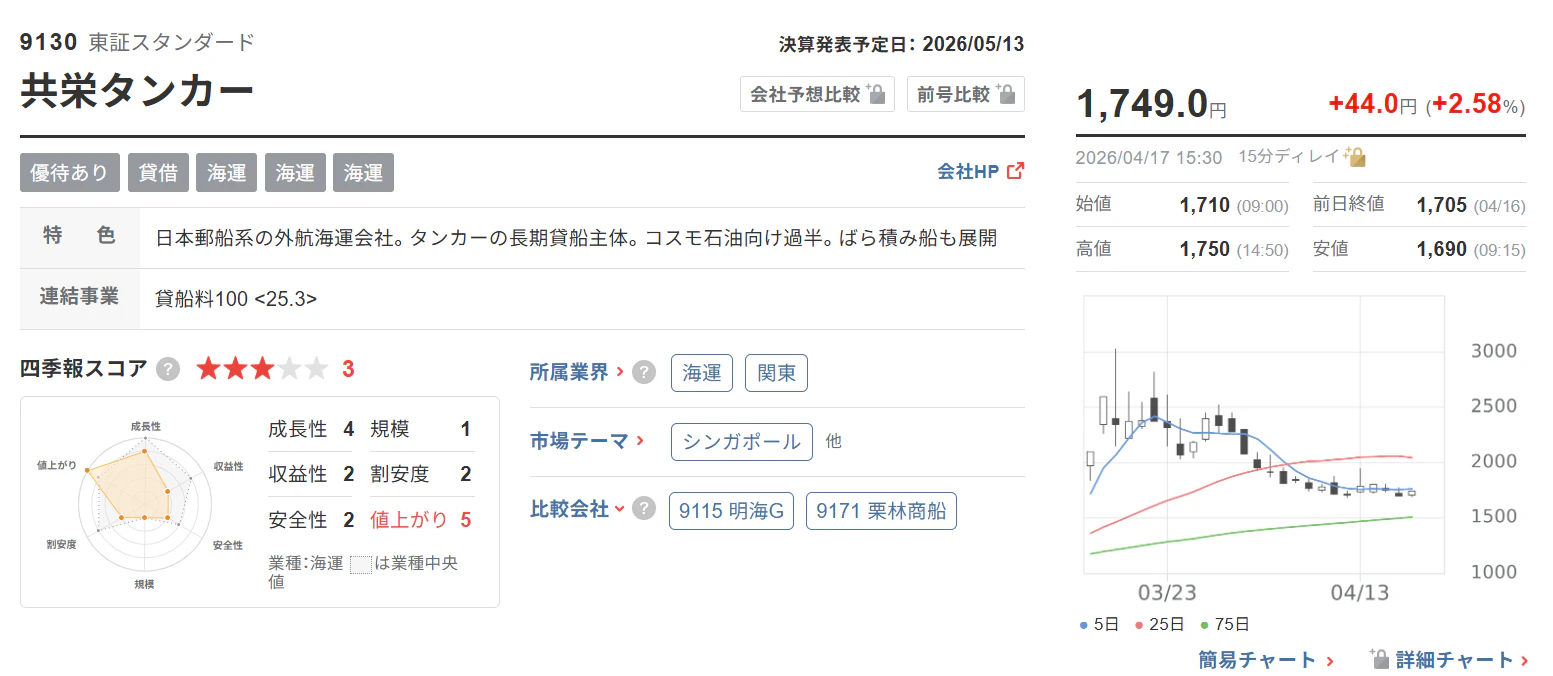Open 前号比較 button
The image size is (1553, 676).
click(965, 95)
